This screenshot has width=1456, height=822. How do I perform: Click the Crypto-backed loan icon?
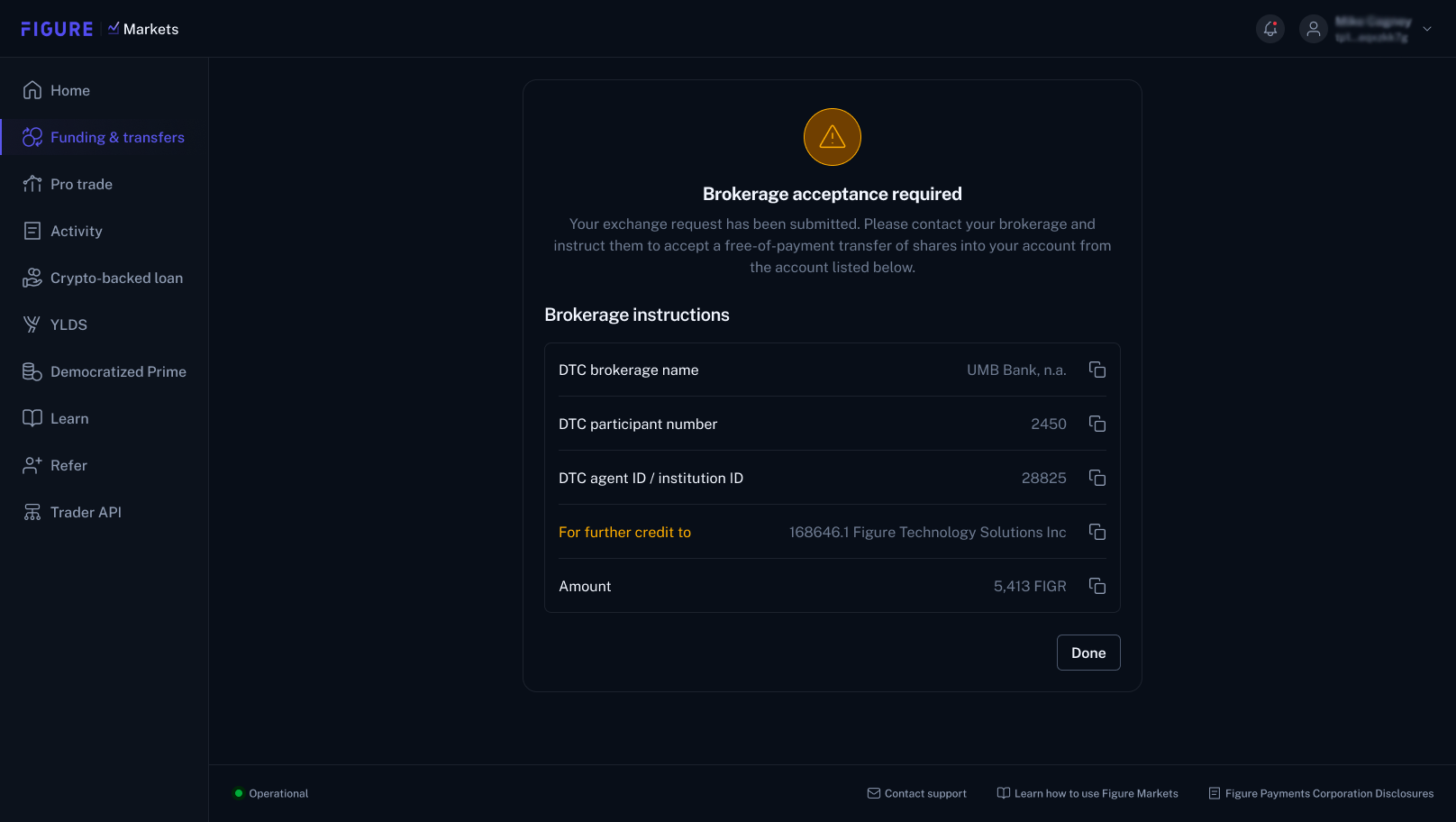(32, 278)
